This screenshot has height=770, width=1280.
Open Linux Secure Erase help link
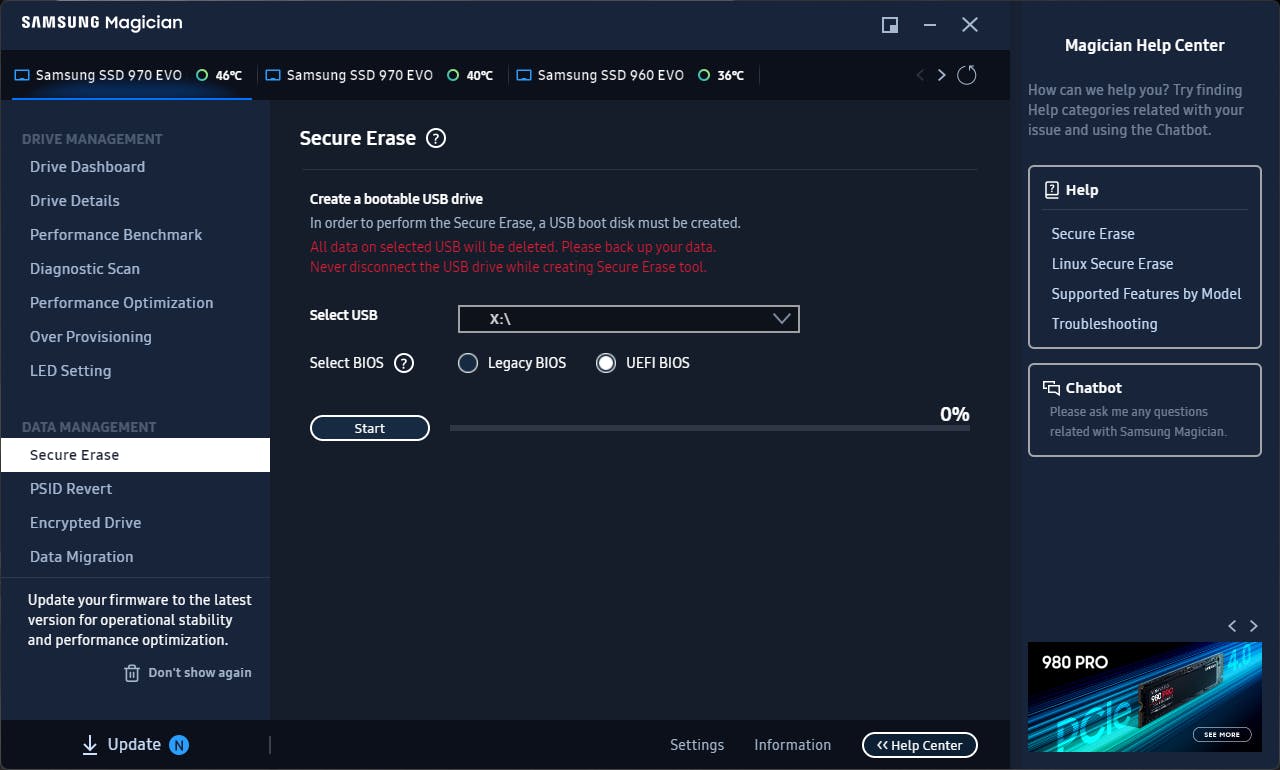tap(1112, 264)
